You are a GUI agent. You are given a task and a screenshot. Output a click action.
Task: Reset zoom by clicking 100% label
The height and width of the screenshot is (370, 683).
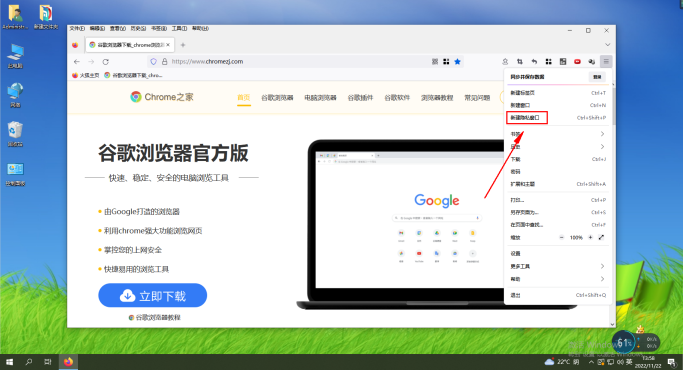(576, 238)
